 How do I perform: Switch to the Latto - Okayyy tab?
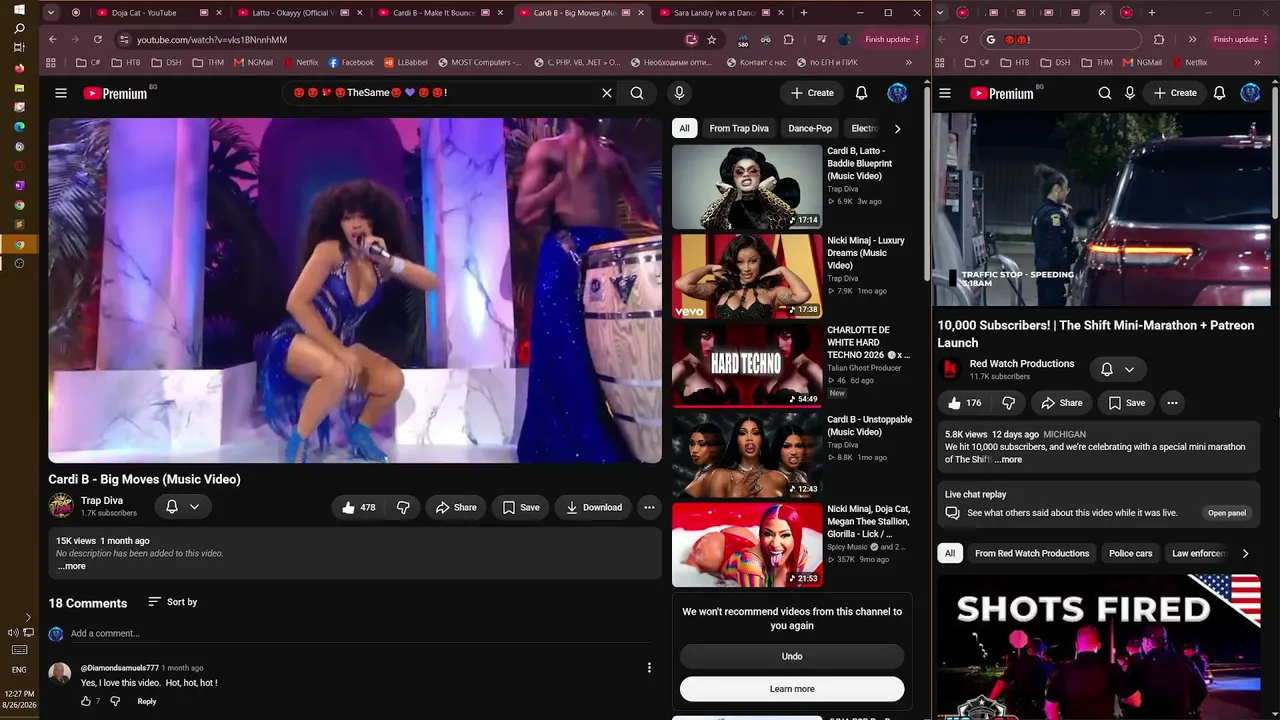(295, 13)
